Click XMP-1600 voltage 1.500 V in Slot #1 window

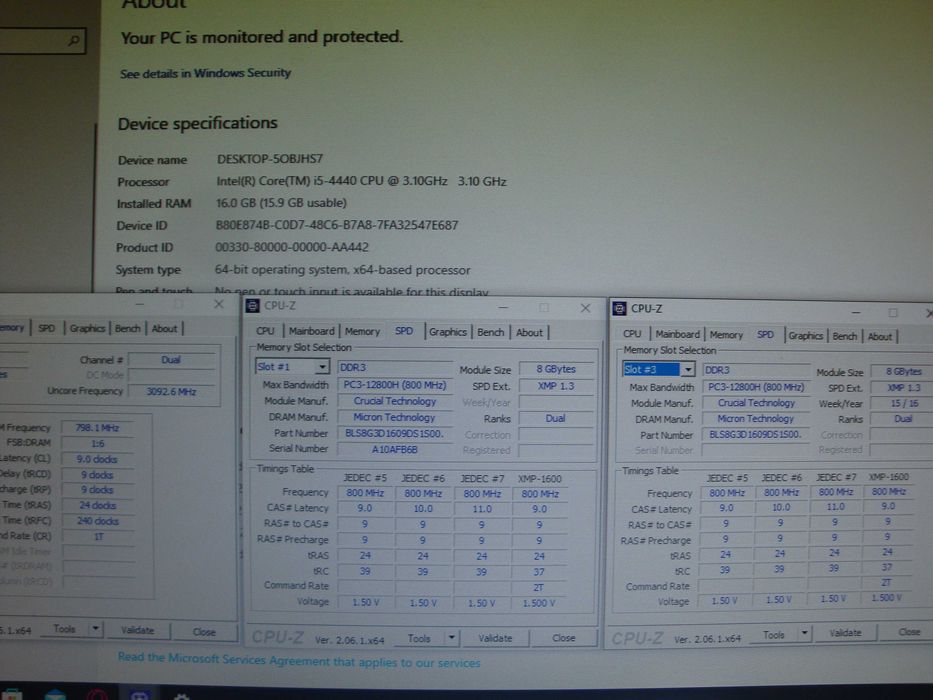pyautogui.click(x=538, y=603)
